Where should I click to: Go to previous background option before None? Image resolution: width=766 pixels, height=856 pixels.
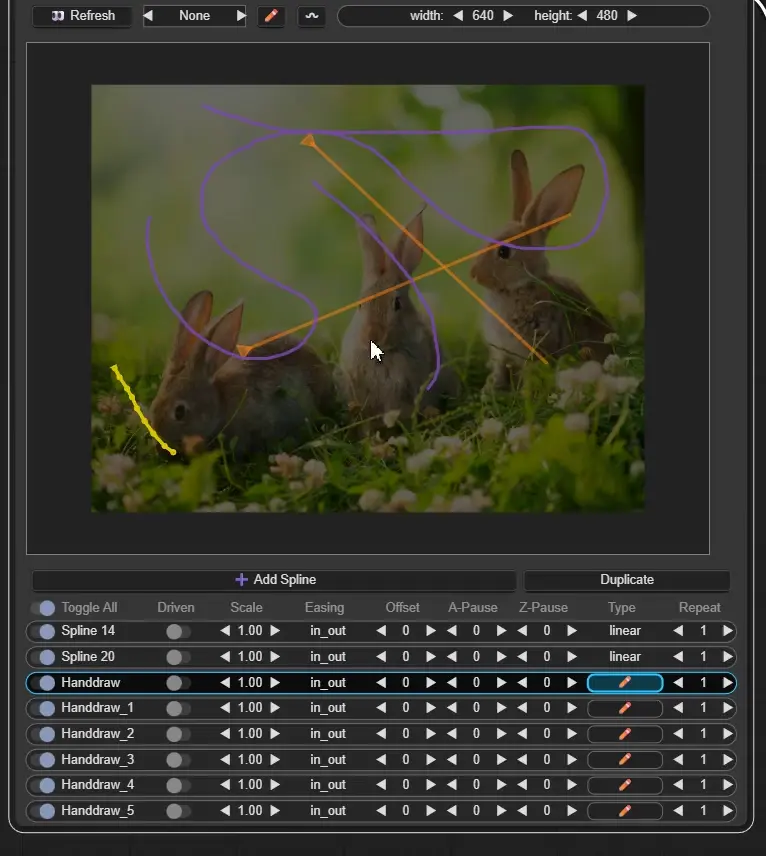point(148,16)
